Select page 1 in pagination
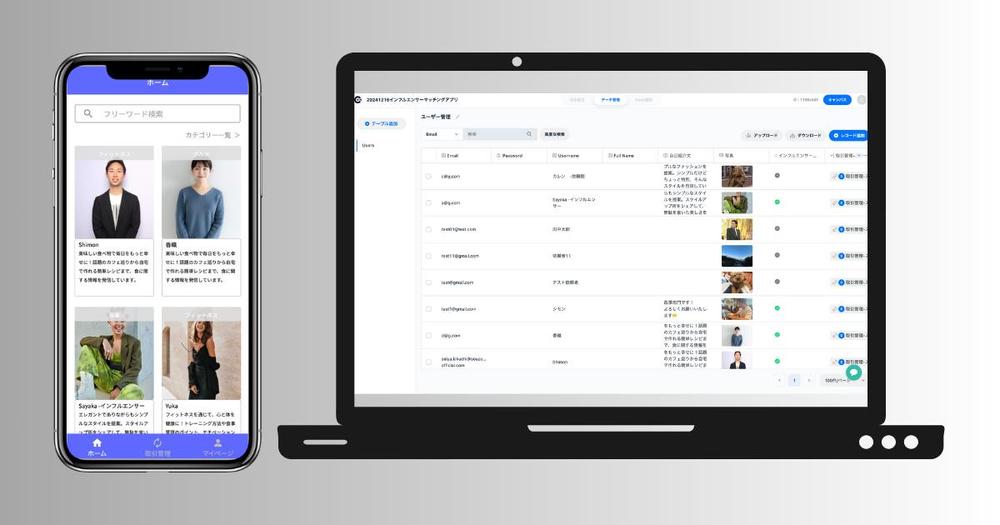Image resolution: width=1000 pixels, height=525 pixels. click(x=794, y=380)
